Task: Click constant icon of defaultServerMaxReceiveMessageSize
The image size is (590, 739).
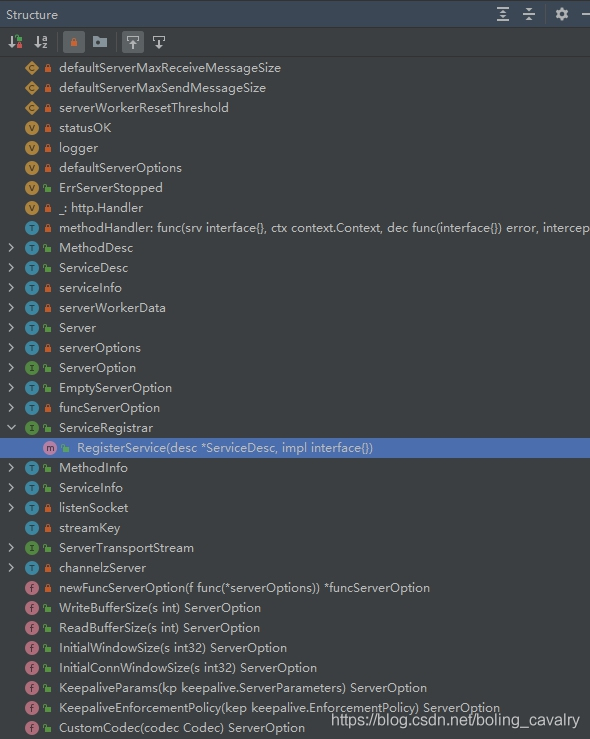Action: 32,68
